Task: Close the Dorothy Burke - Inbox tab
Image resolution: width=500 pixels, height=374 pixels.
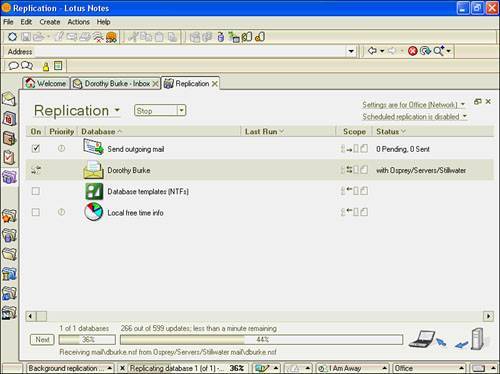Action: pos(155,84)
